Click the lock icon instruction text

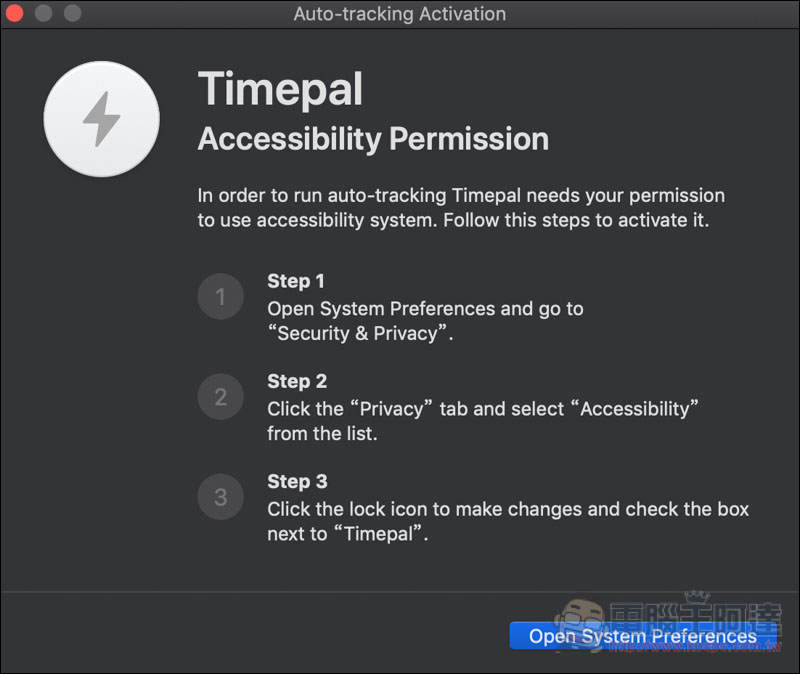(508, 509)
